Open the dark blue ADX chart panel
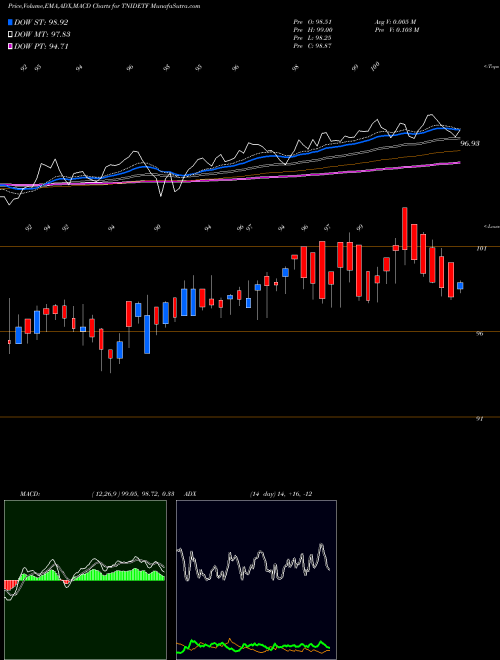The image size is (500, 660). [x=256, y=580]
